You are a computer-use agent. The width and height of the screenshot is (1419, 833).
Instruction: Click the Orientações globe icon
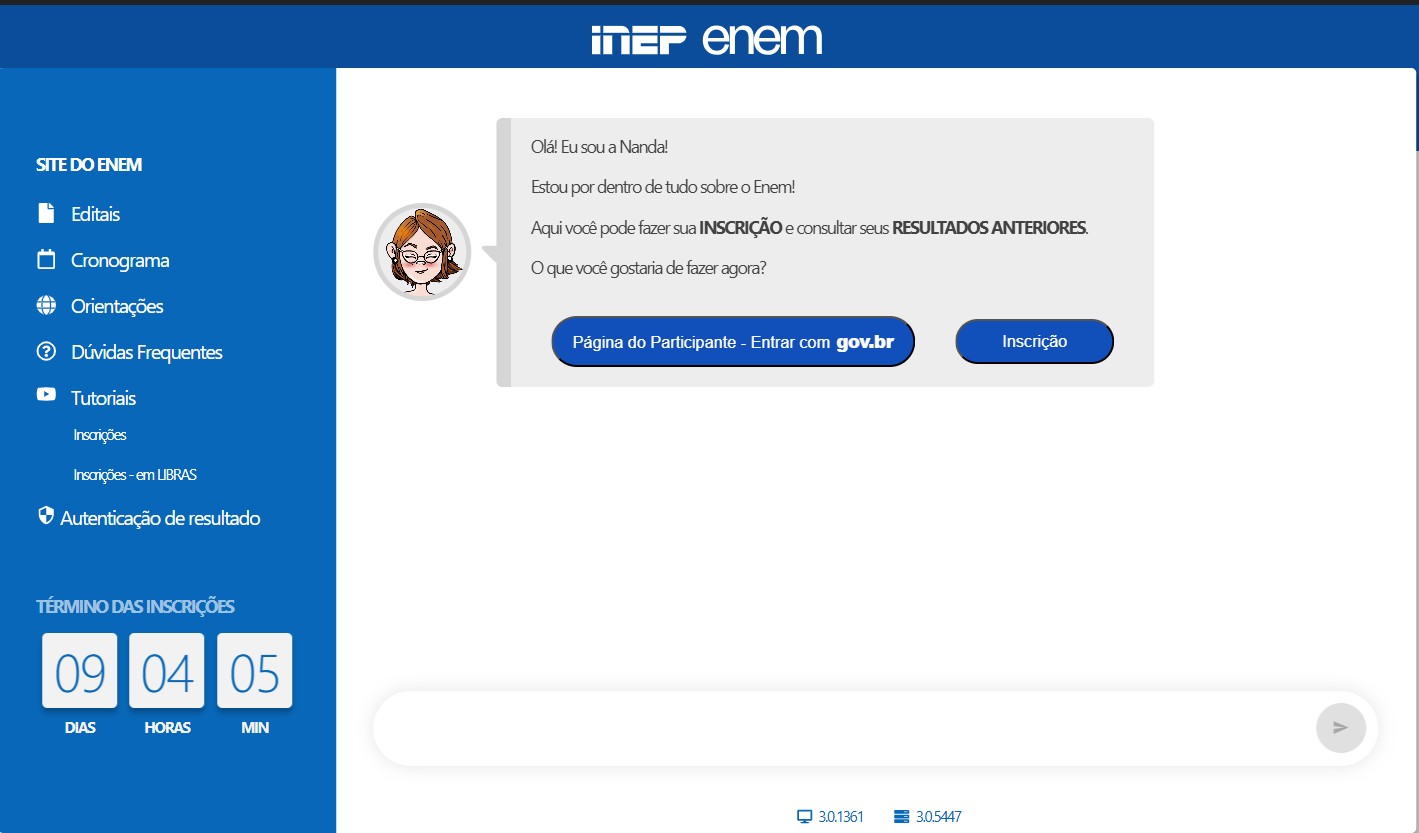(46, 305)
